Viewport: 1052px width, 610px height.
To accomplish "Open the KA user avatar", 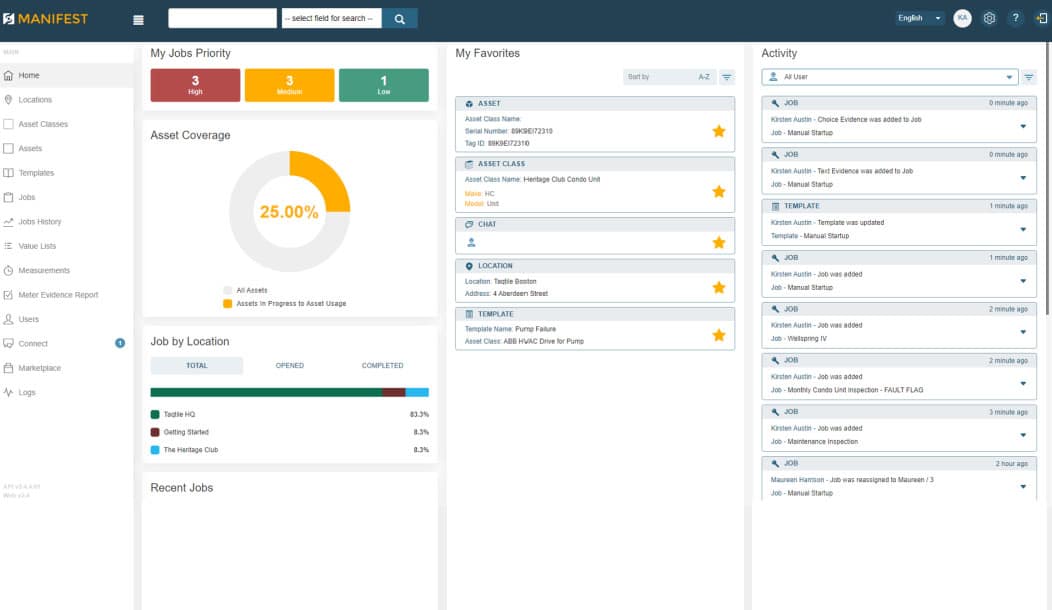I will 962,18.
